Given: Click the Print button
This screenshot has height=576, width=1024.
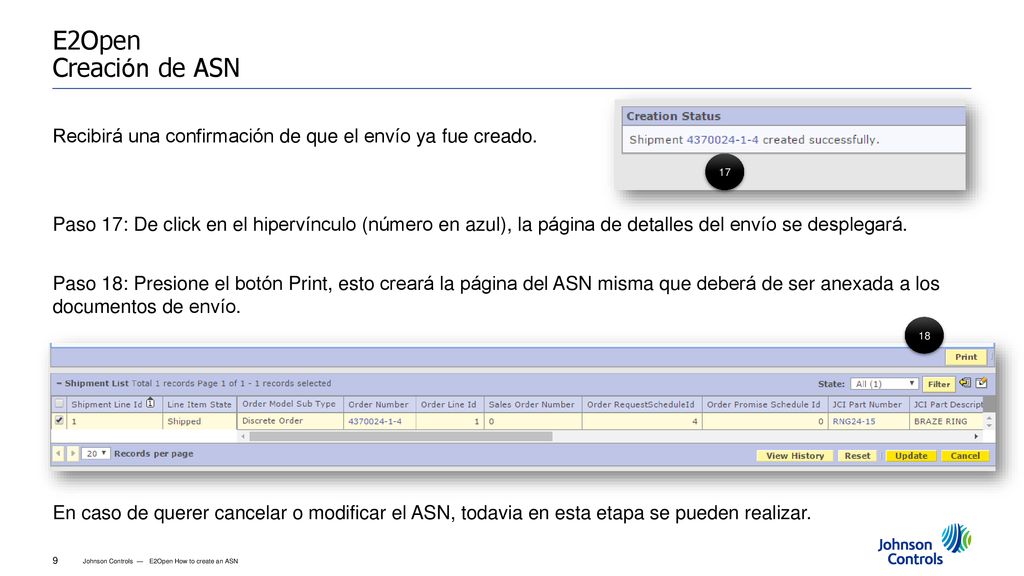Looking at the screenshot, I should tap(966, 357).
